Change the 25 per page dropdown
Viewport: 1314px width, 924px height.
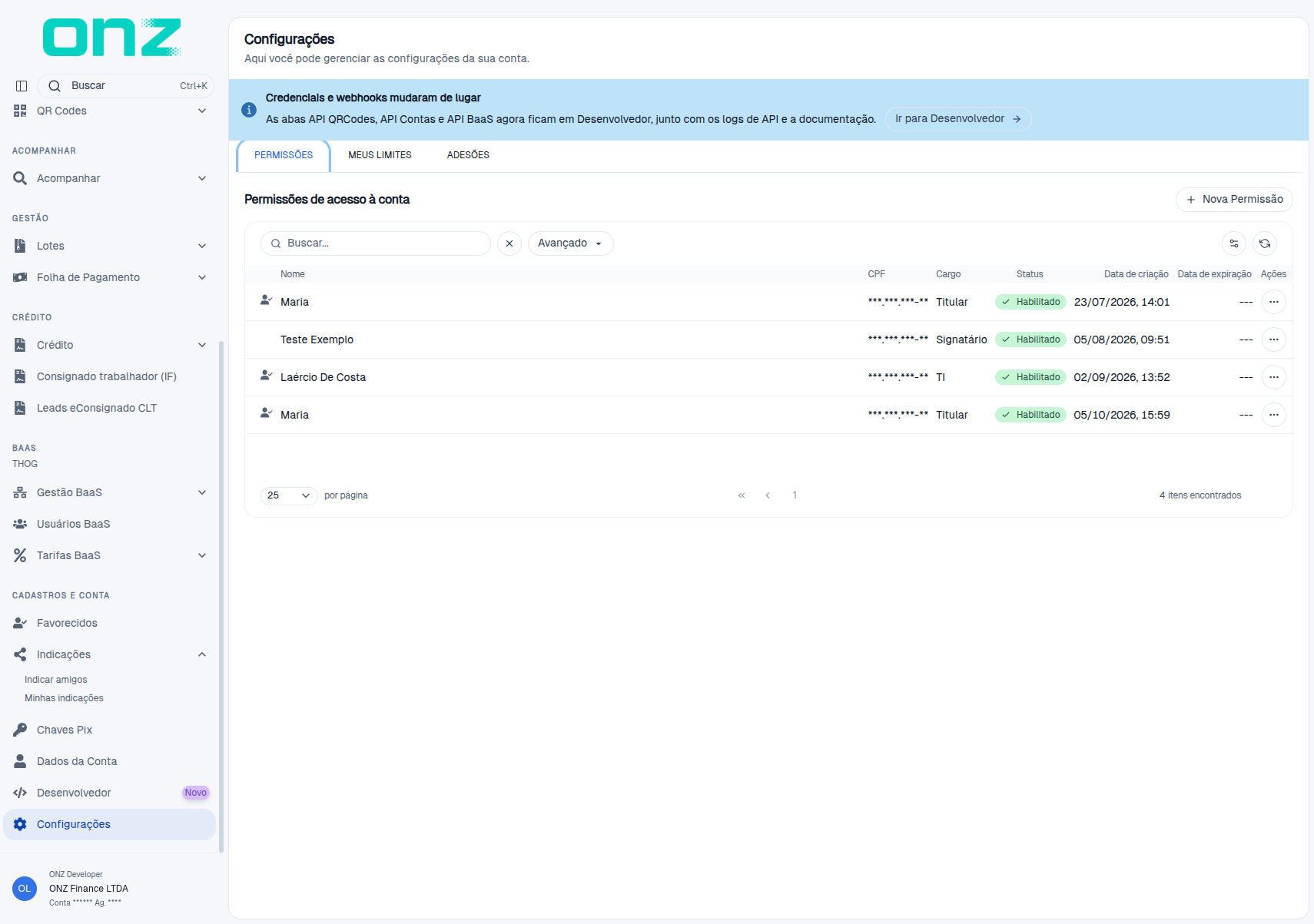pos(289,495)
